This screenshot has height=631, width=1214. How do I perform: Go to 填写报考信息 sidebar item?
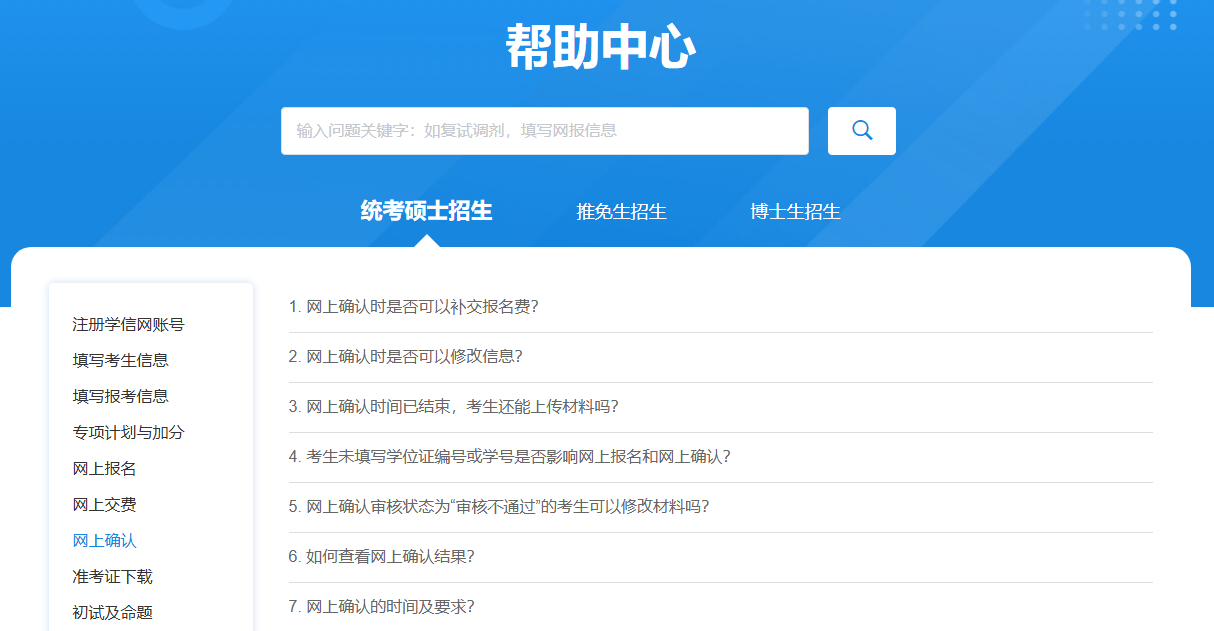coord(120,397)
